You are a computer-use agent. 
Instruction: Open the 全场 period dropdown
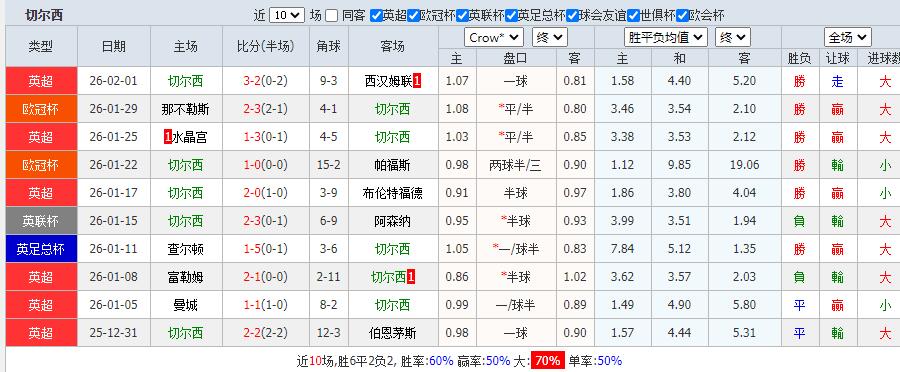click(x=848, y=37)
